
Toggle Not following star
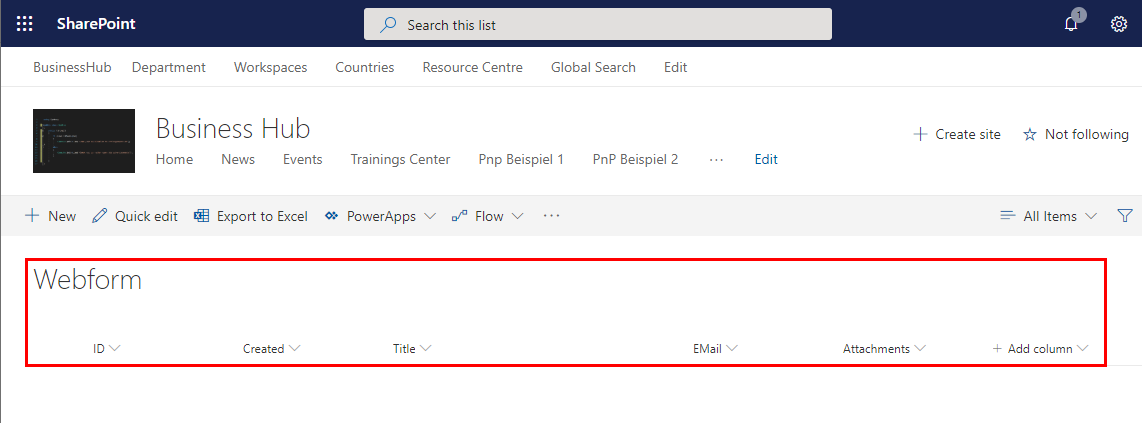click(x=1075, y=134)
